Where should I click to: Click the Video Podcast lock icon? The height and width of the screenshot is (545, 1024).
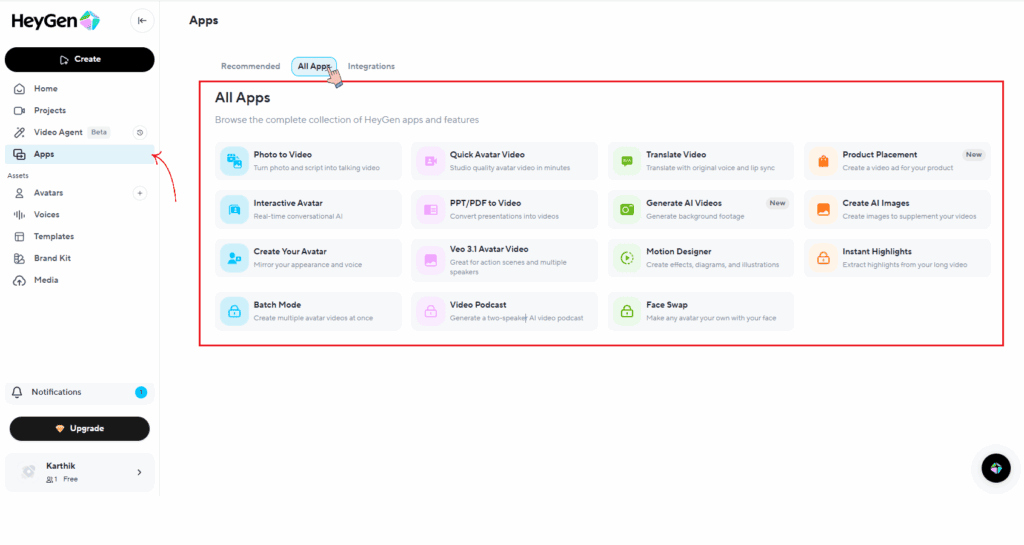click(430, 311)
